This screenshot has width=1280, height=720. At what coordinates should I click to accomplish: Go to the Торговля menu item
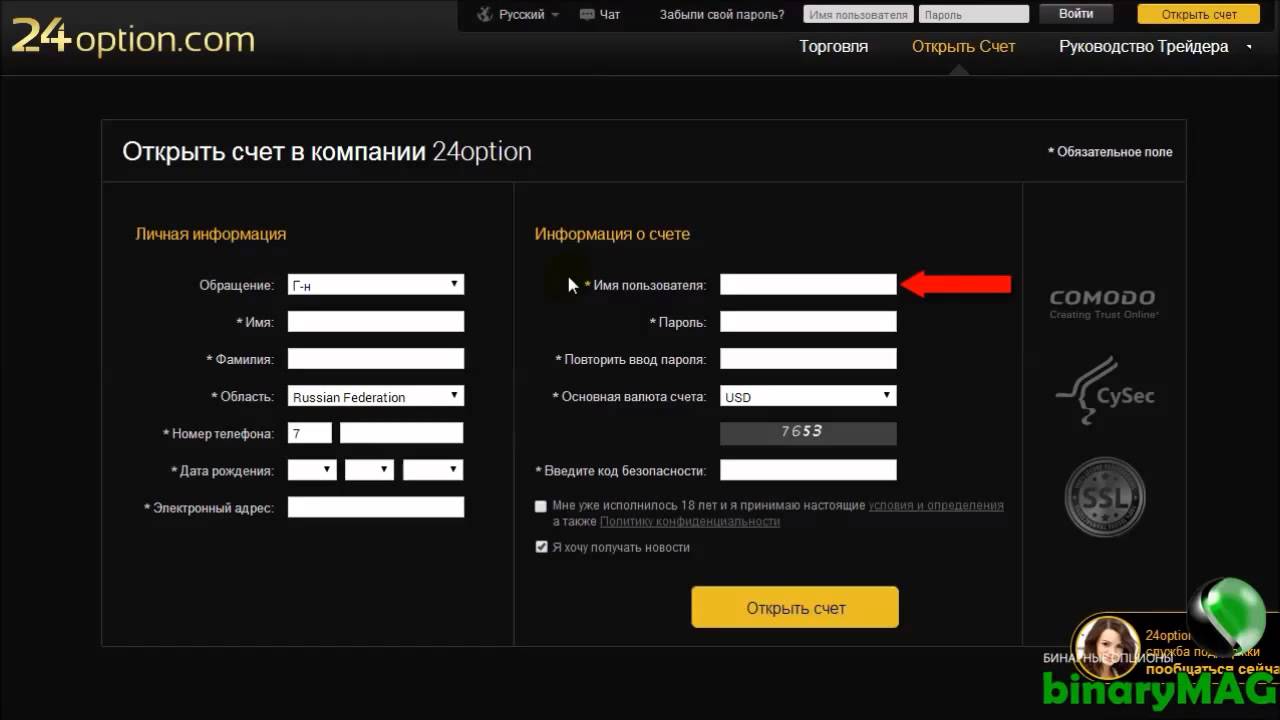833,47
